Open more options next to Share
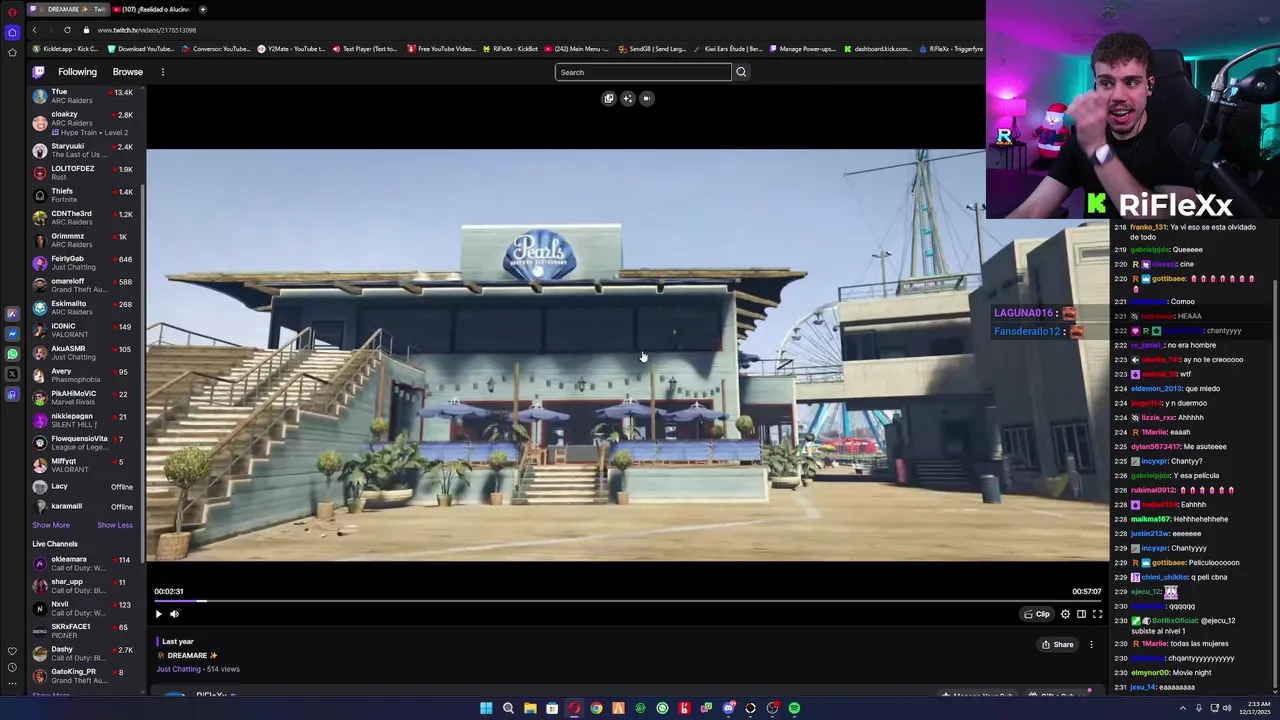Image resolution: width=1280 pixels, height=720 pixels. pyautogui.click(x=1091, y=644)
